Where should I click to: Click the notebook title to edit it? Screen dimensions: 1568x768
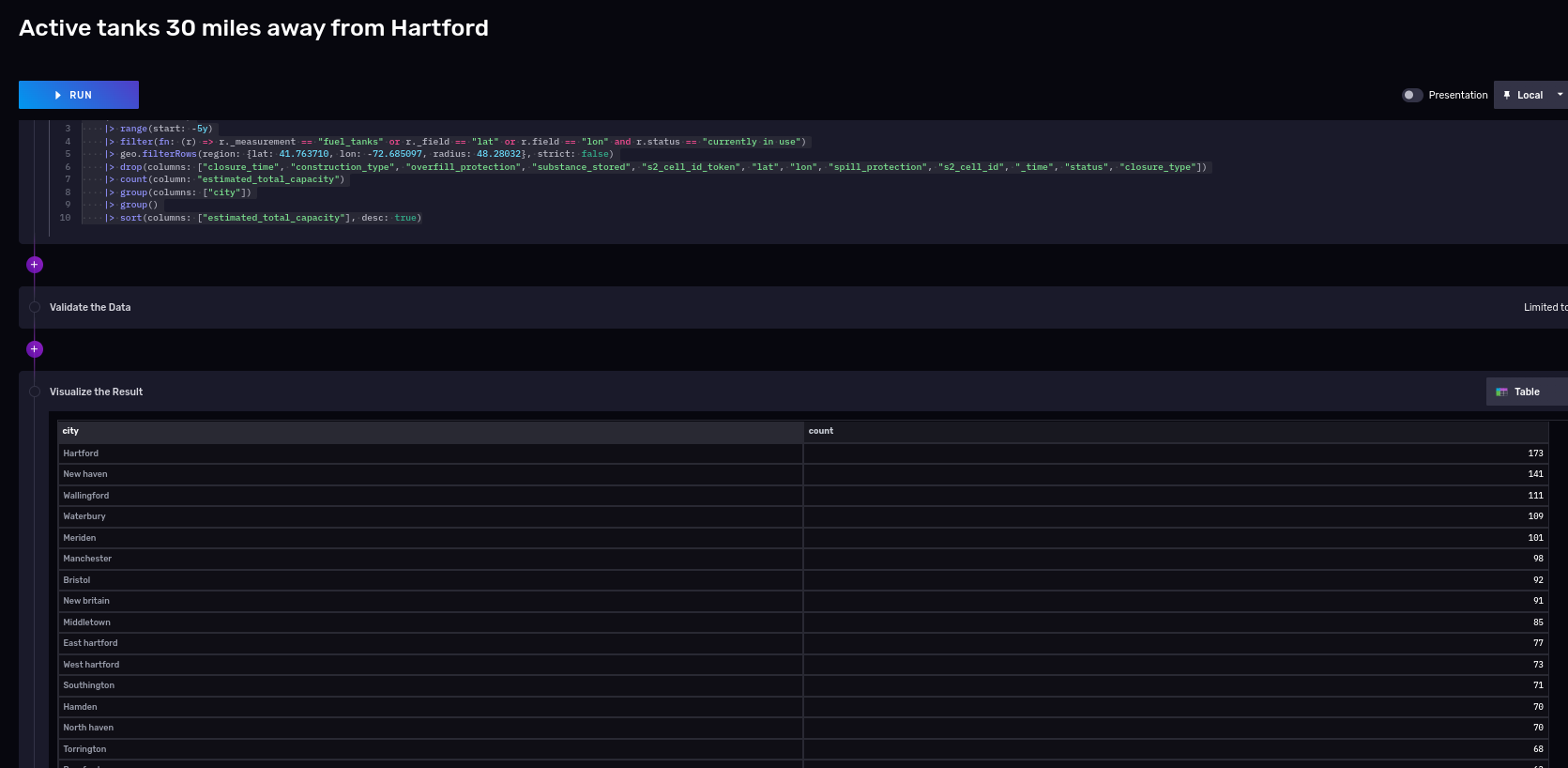[253, 28]
